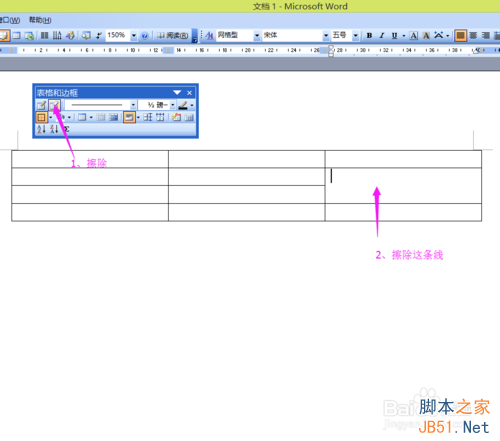Sort ascending A-Z icon
The width and height of the screenshot is (500, 441).
[x=41, y=129]
